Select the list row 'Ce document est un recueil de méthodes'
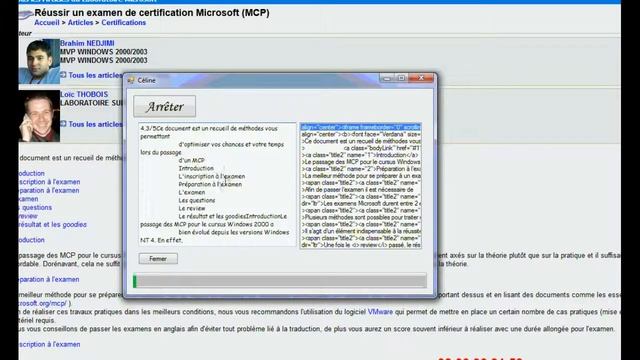The height and width of the screenshot is (360, 640). pos(361,141)
